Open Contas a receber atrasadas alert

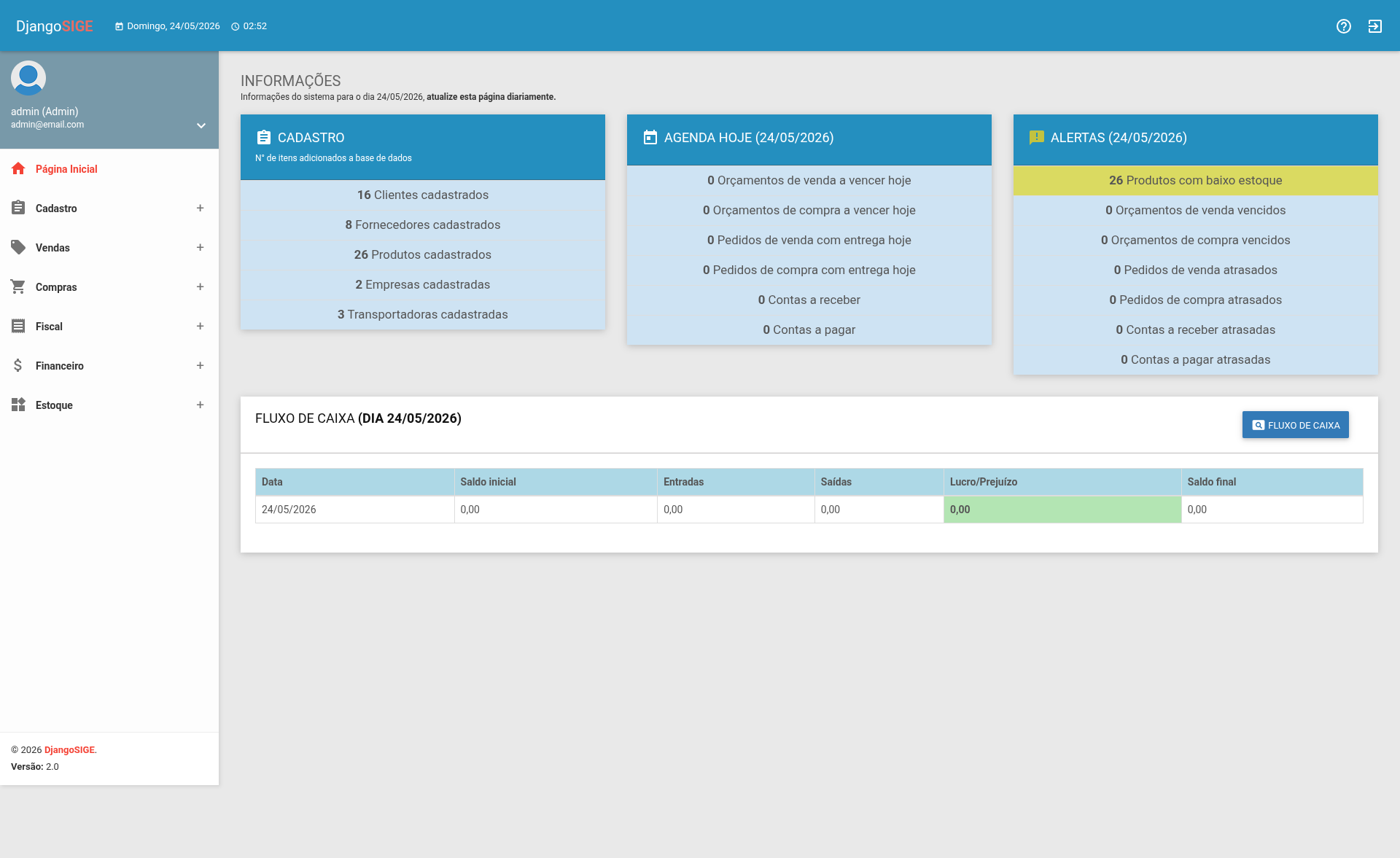1196,330
